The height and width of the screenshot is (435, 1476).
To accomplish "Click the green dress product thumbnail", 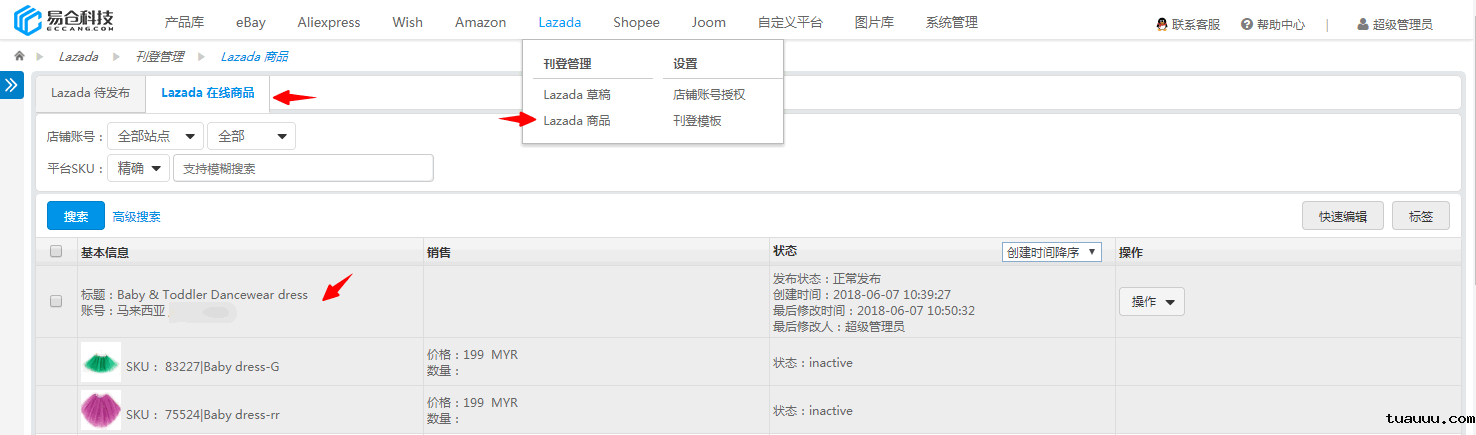I will click(x=100, y=362).
